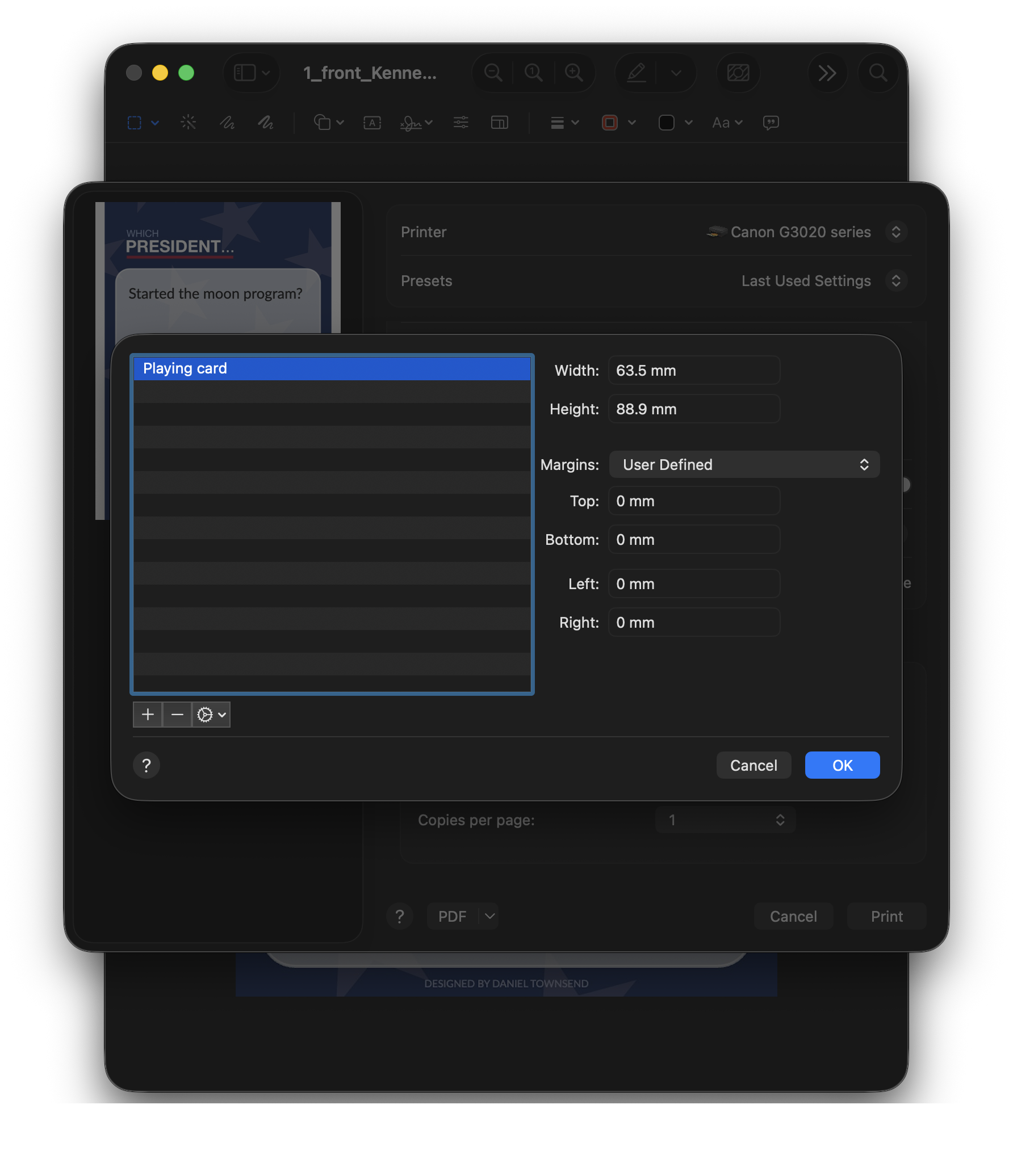
Task: Click the Bottom margin field
Action: [x=694, y=540]
